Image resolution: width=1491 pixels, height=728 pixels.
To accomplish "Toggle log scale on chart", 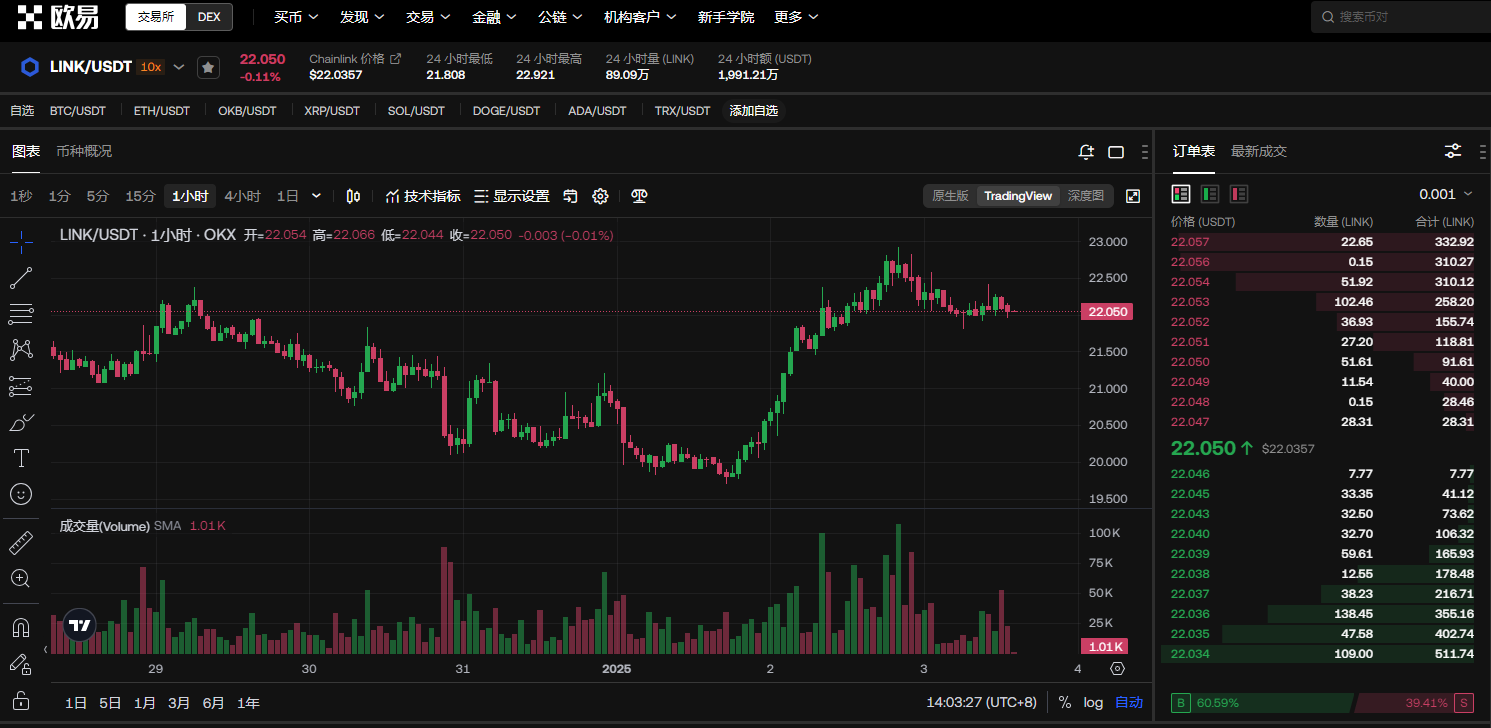I will pos(1093,702).
